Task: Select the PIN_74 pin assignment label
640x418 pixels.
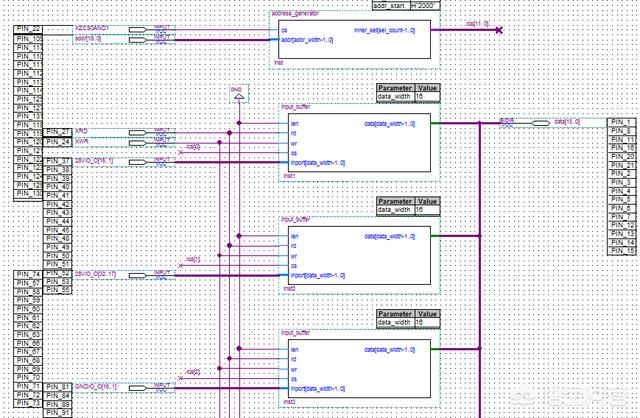Action: tap(28, 274)
